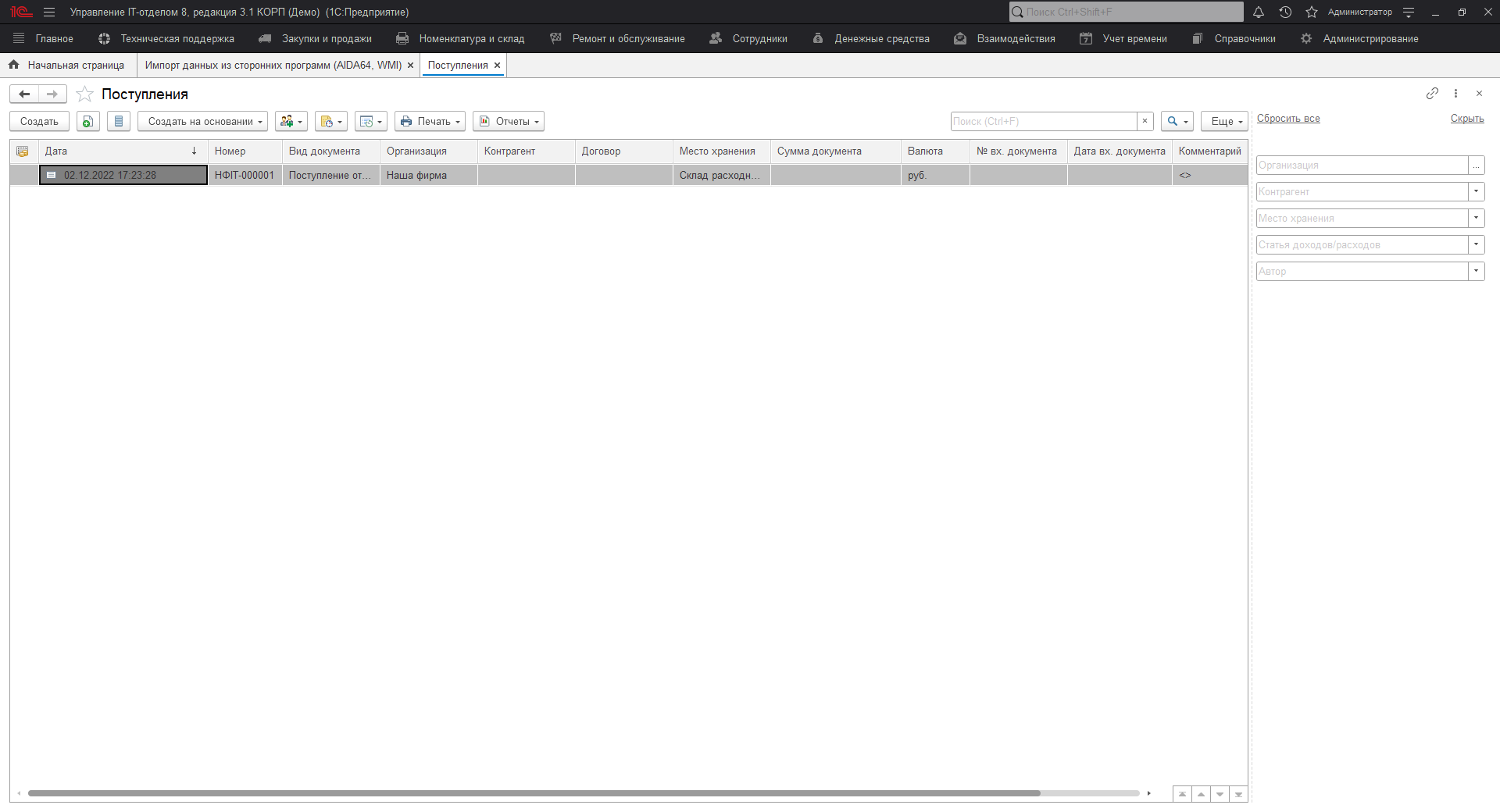Open the main hamburger menu icon
The width and height of the screenshot is (1500, 812).
49,12
